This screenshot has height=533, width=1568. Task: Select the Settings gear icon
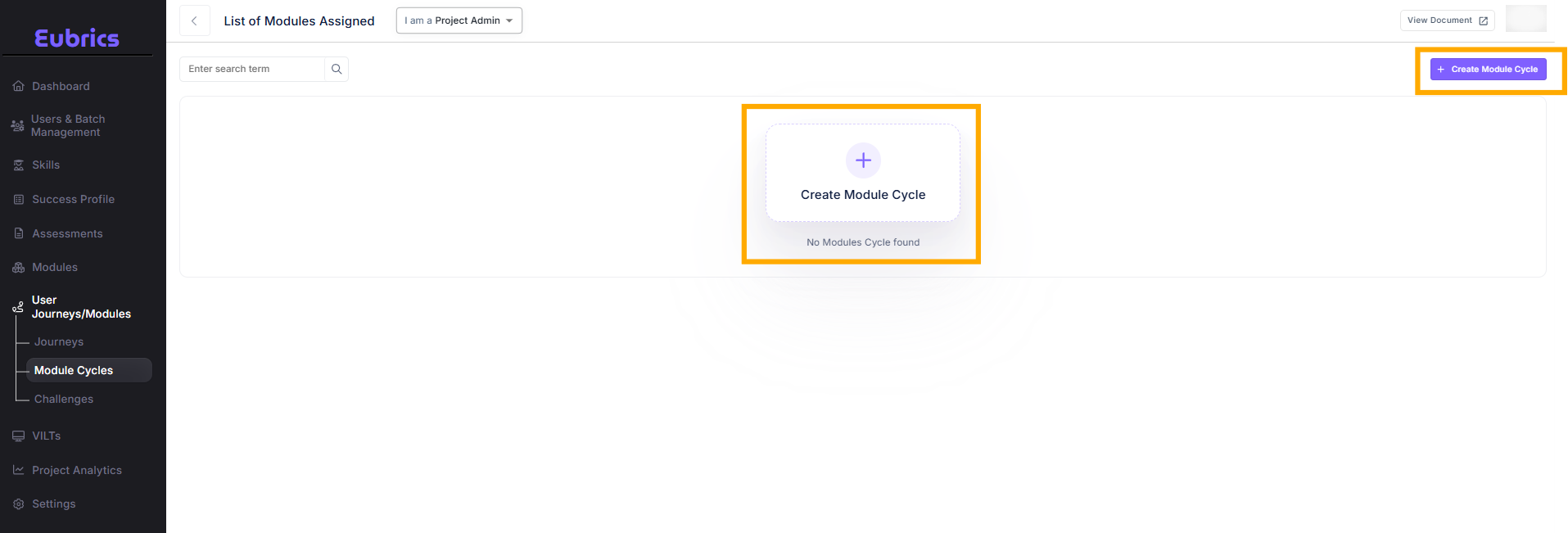click(18, 504)
